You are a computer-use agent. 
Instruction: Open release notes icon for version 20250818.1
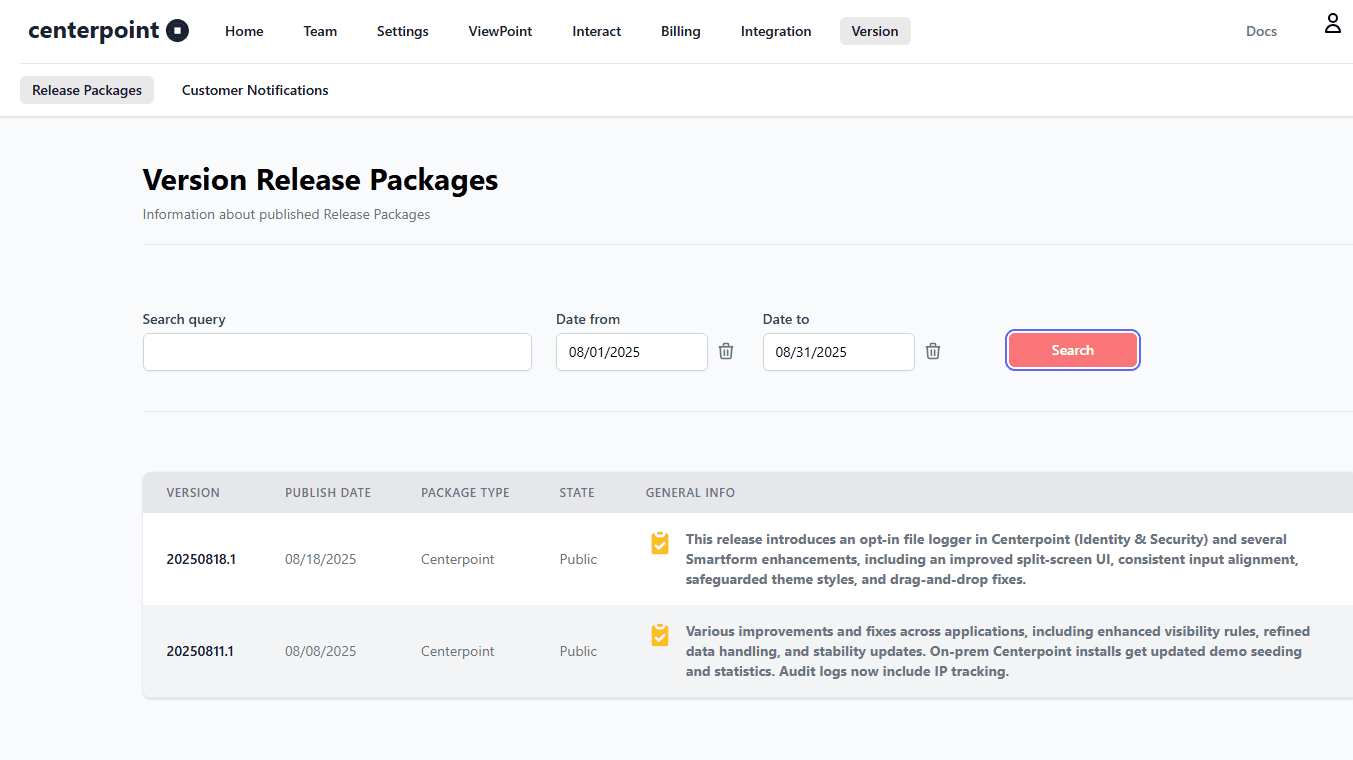pyautogui.click(x=659, y=543)
